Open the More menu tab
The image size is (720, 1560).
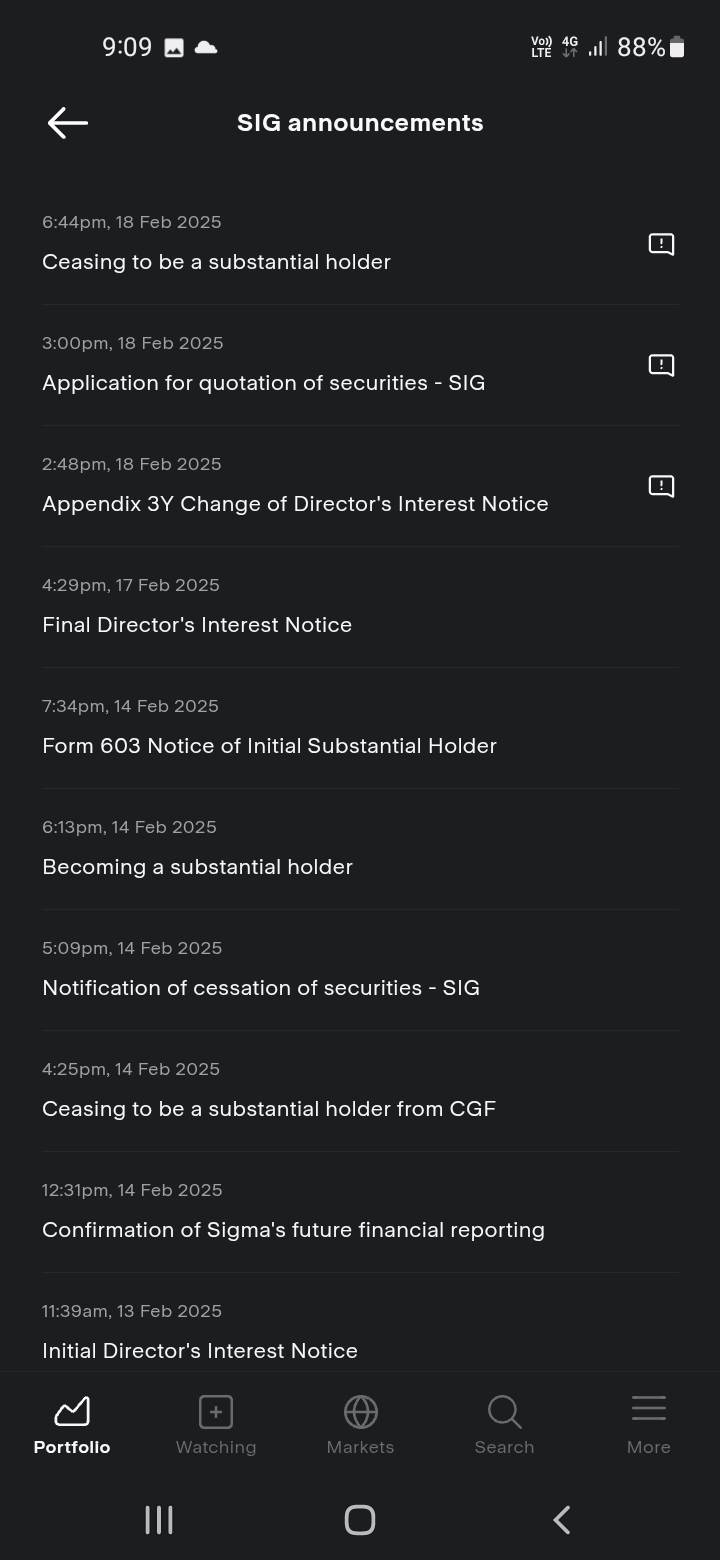click(x=648, y=1425)
